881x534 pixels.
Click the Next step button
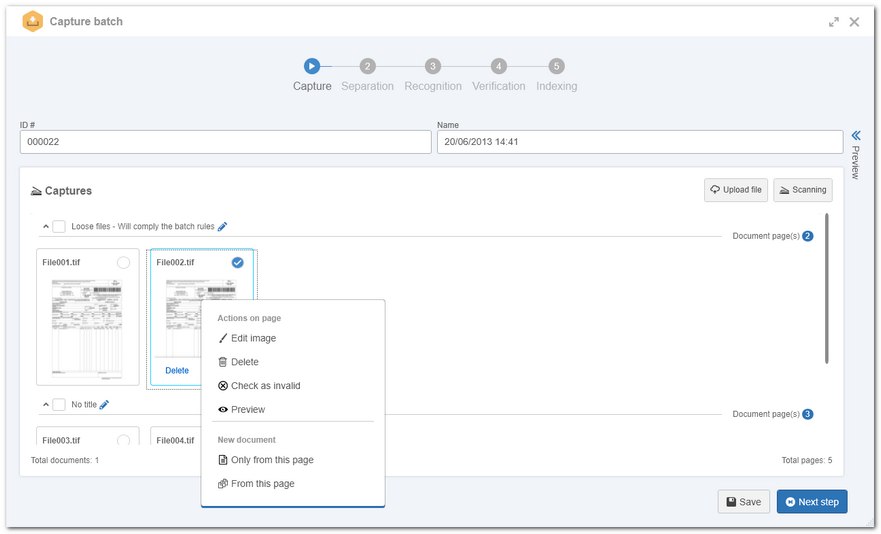tap(812, 502)
